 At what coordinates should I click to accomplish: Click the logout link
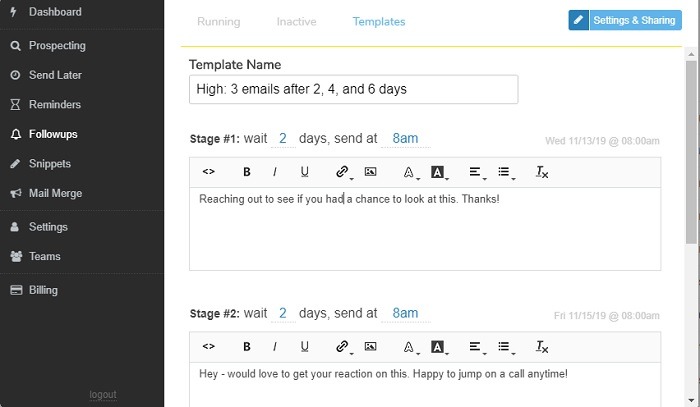tap(103, 395)
